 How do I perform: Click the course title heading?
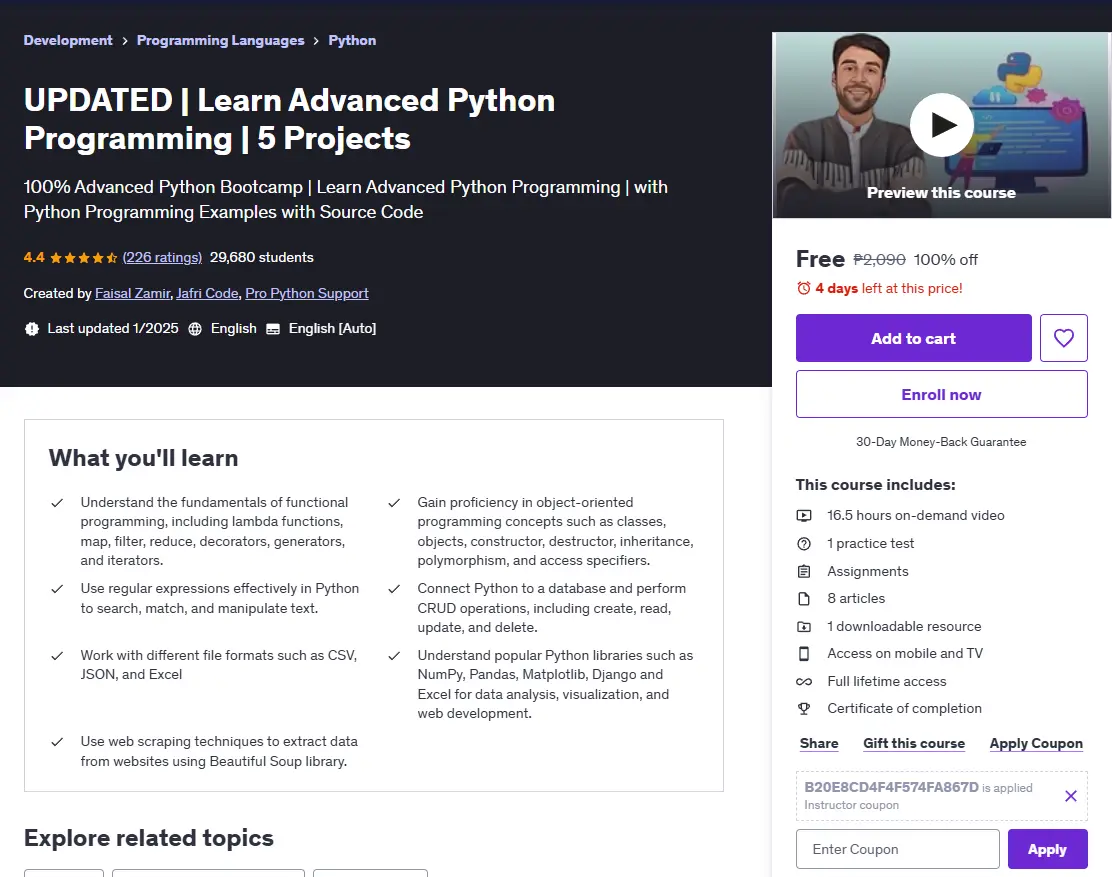point(289,119)
